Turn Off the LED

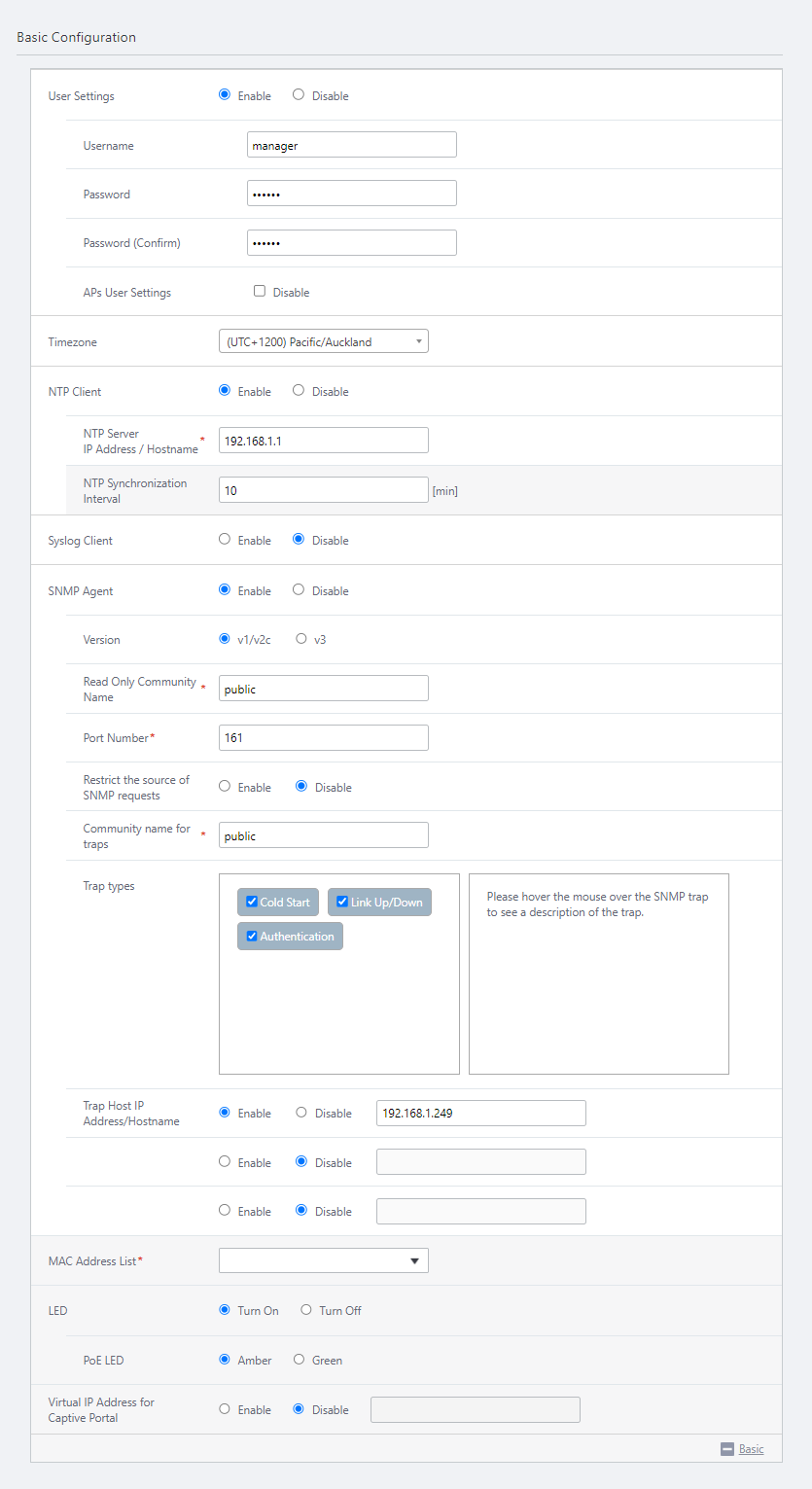pos(306,1310)
